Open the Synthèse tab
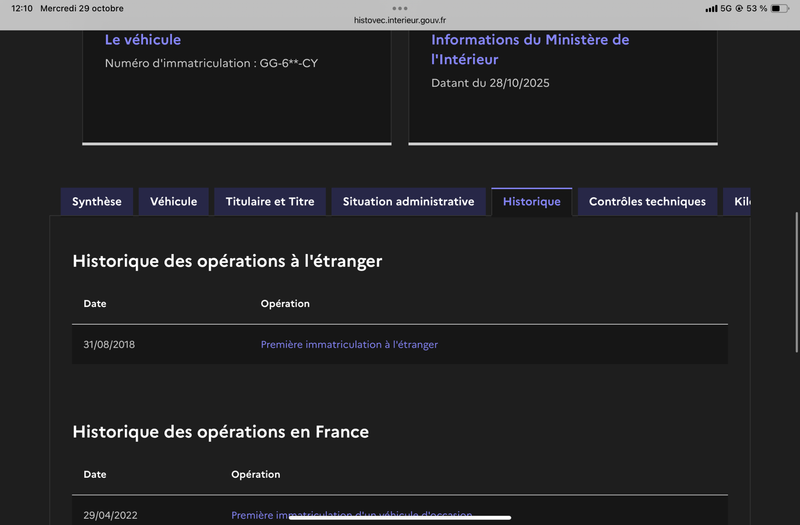Image resolution: width=800 pixels, height=525 pixels. 96,202
